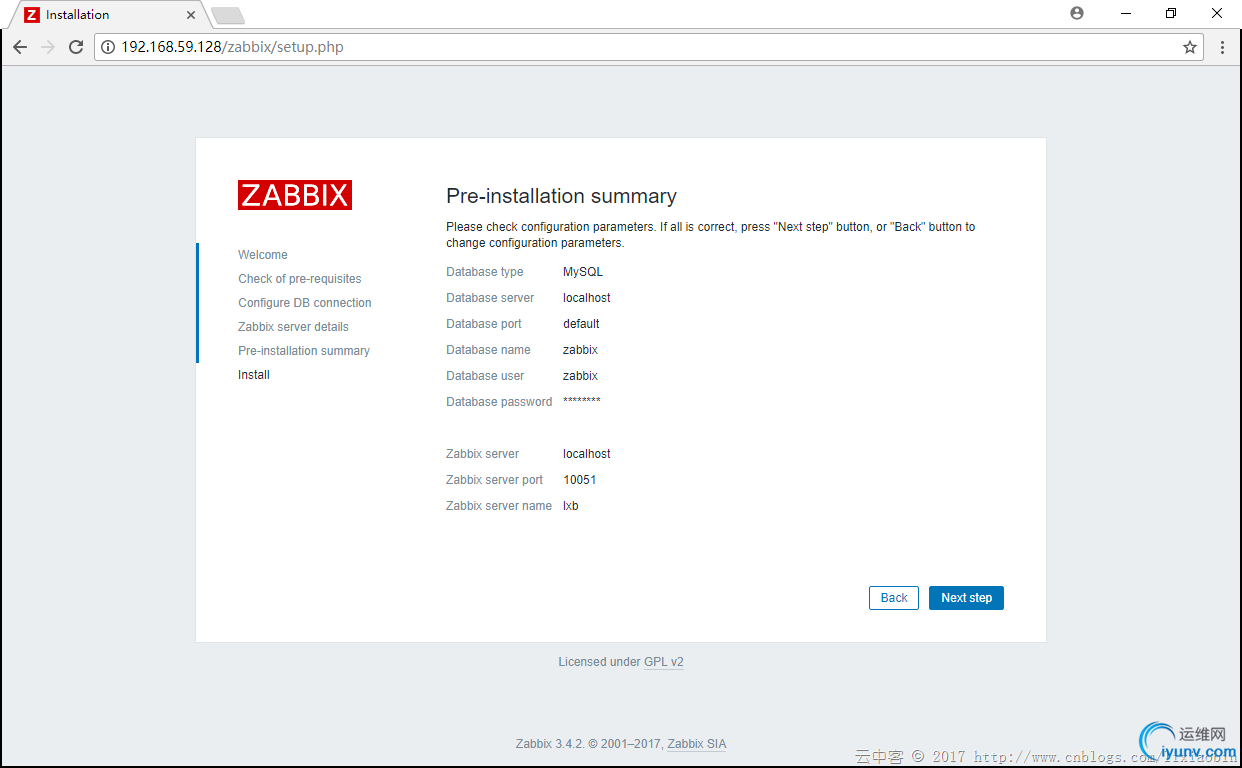Click the Zabbix server port label
The height and width of the screenshot is (768, 1242).
point(495,480)
